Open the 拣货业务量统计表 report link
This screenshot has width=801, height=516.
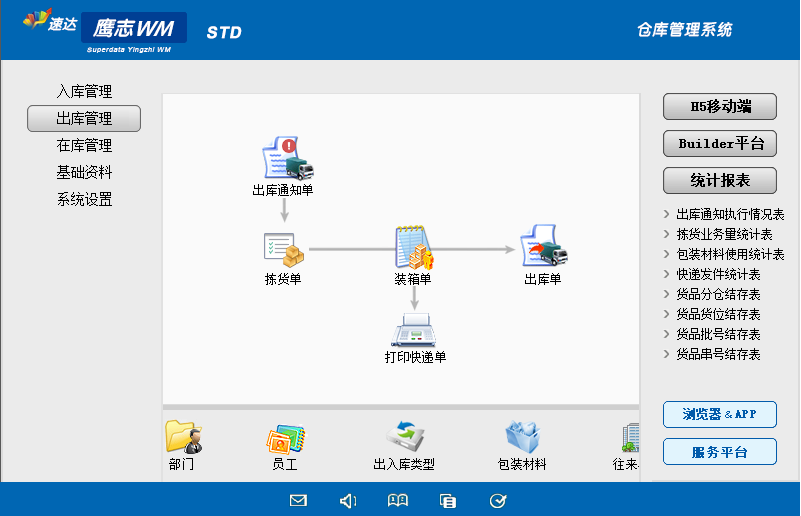pyautogui.click(x=724, y=234)
